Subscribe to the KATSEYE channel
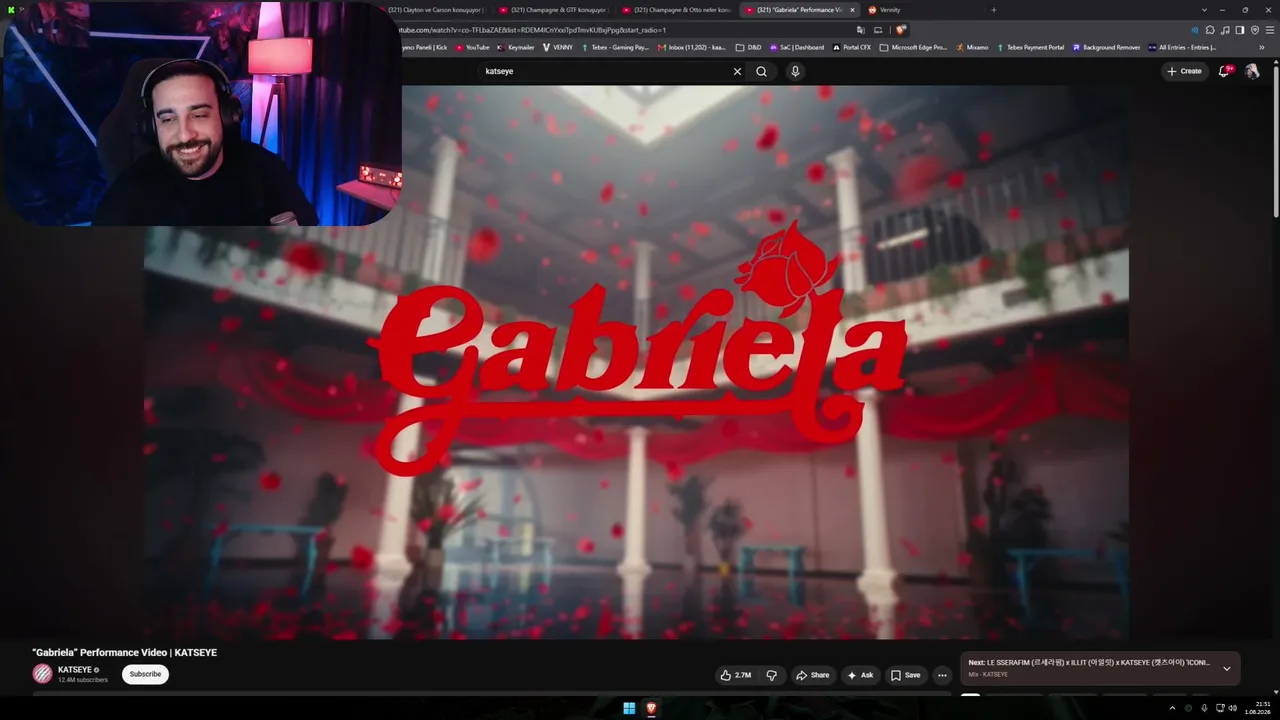 pyautogui.click(x=145, y=674)
